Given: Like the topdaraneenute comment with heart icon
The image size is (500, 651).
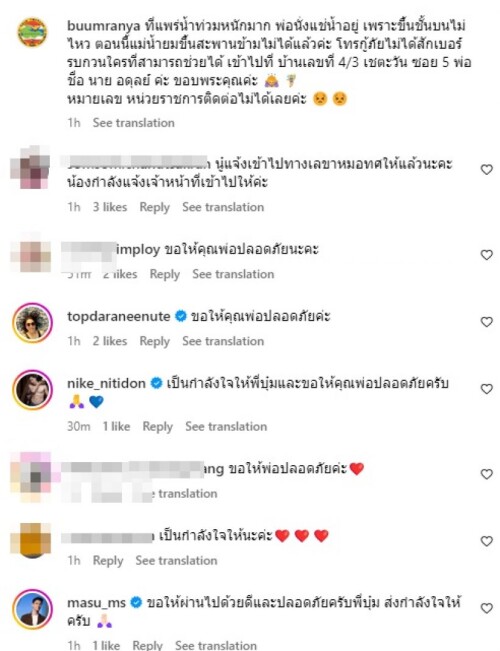Looking at the screenshot, I should [486, 322].
